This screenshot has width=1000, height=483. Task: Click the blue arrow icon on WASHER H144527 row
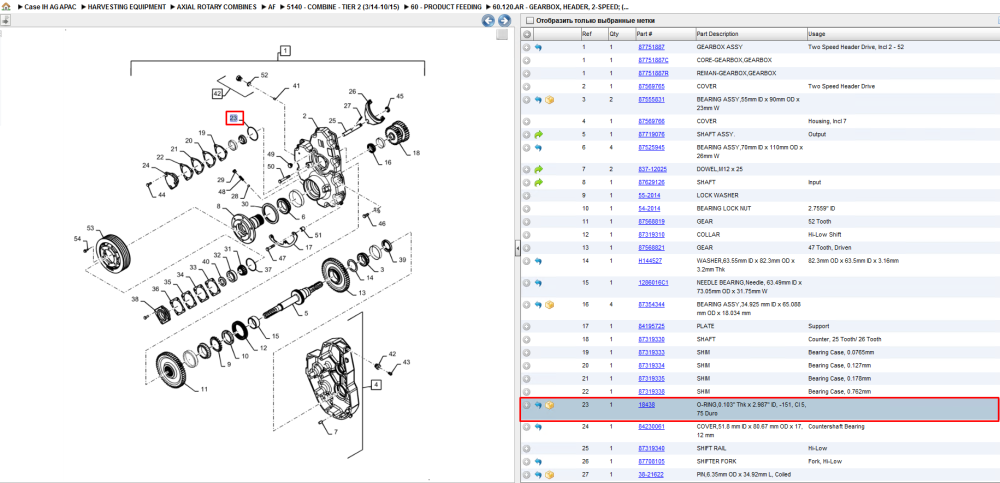[538, 261]
